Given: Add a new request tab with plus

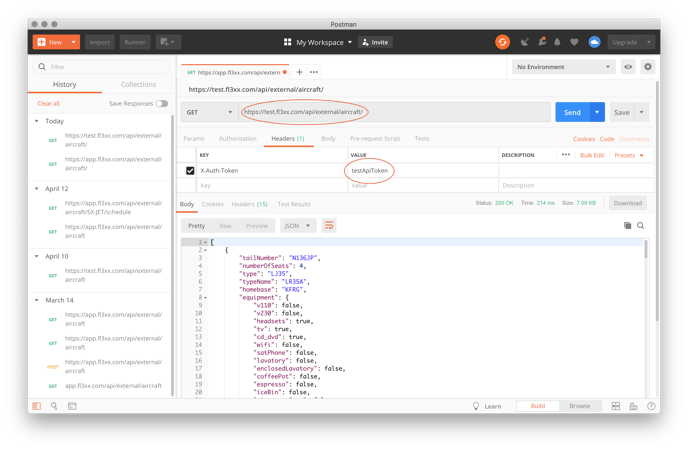Looking at the screenshot, I should point(299,72).
